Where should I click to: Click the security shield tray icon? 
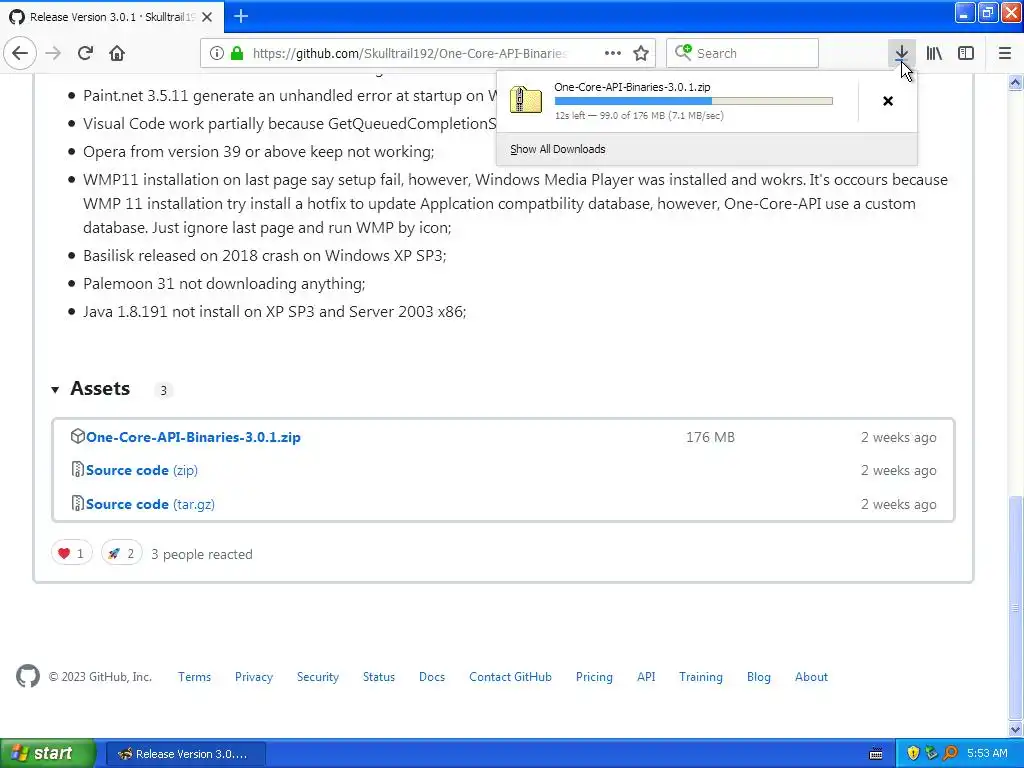tap(913, 754)
